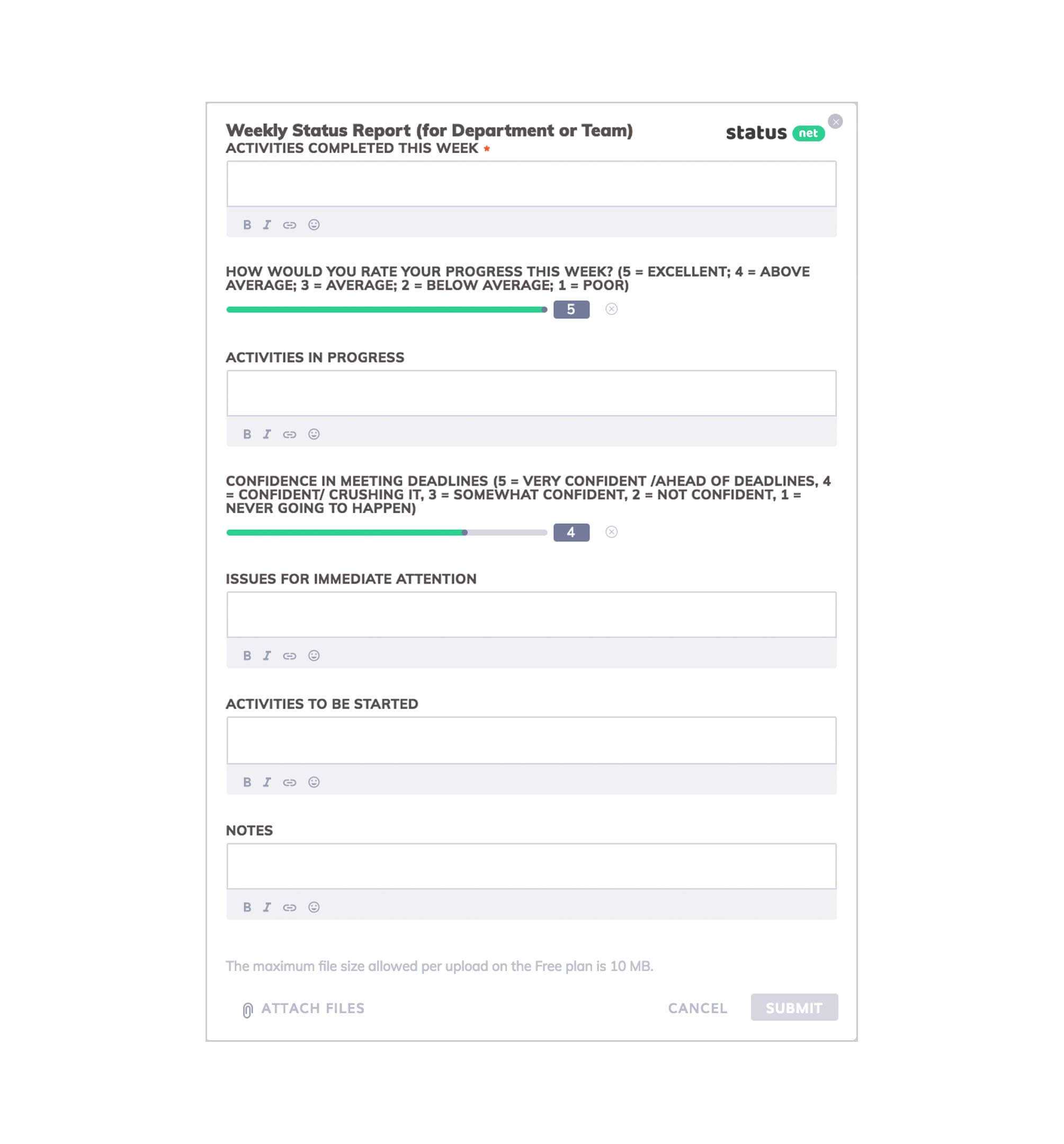Clear the progress rating slider value

click(x=613, y=309)
